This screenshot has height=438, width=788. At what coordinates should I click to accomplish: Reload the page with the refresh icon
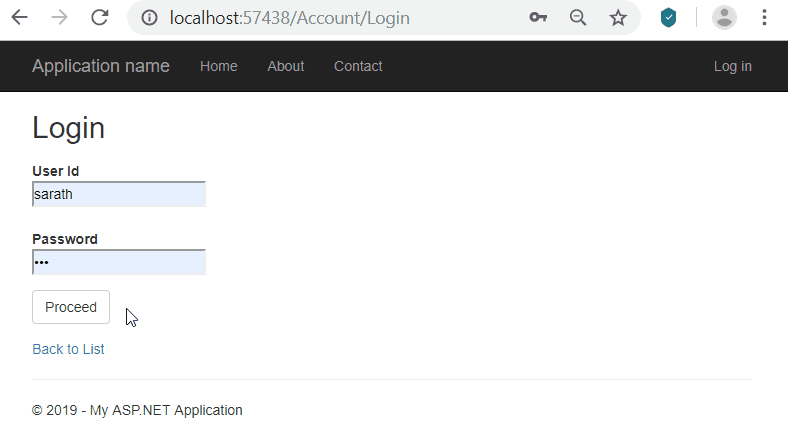click(100, 18)
